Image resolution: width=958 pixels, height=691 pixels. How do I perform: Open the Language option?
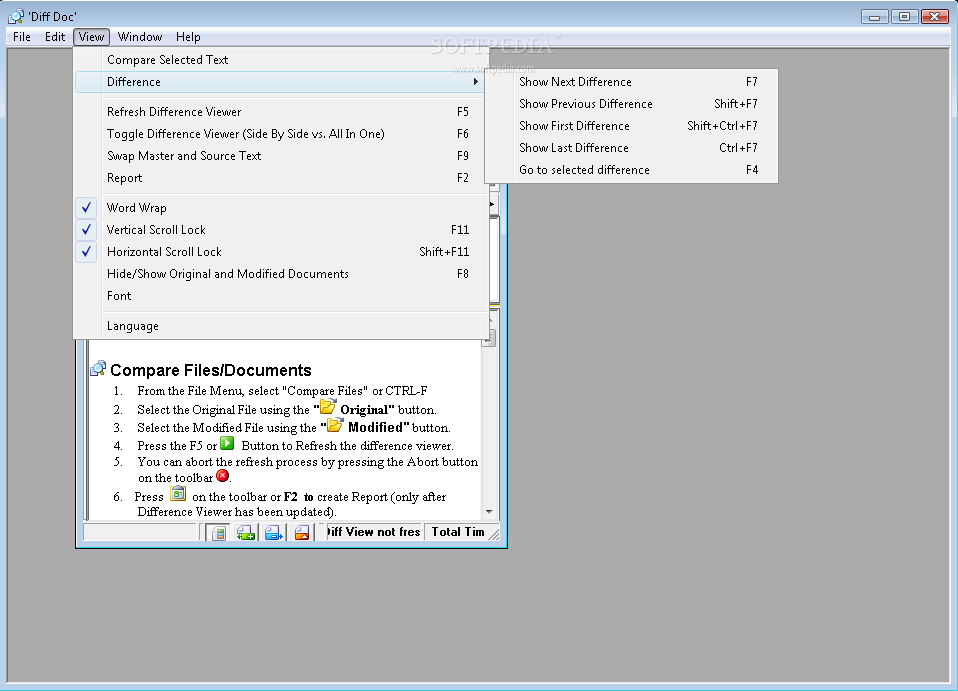click(281, 326)
